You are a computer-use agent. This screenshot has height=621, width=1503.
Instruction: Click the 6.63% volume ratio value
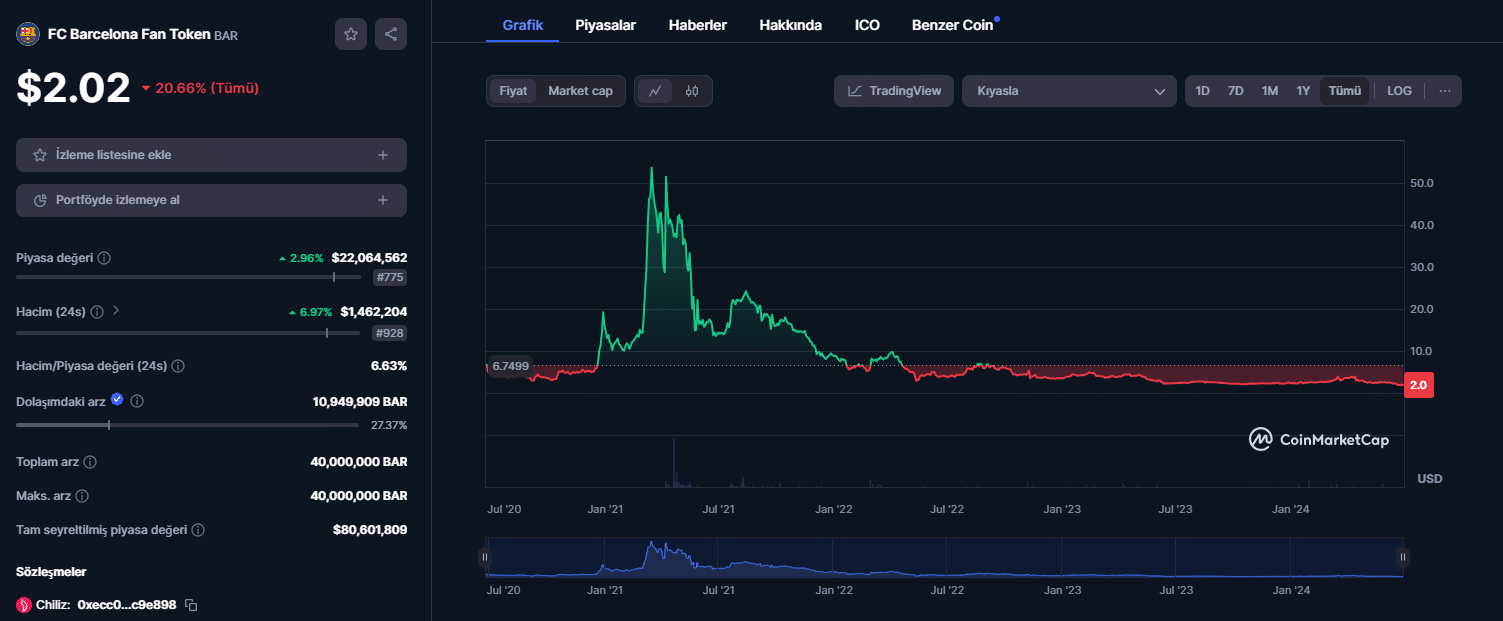coord(388,366)
